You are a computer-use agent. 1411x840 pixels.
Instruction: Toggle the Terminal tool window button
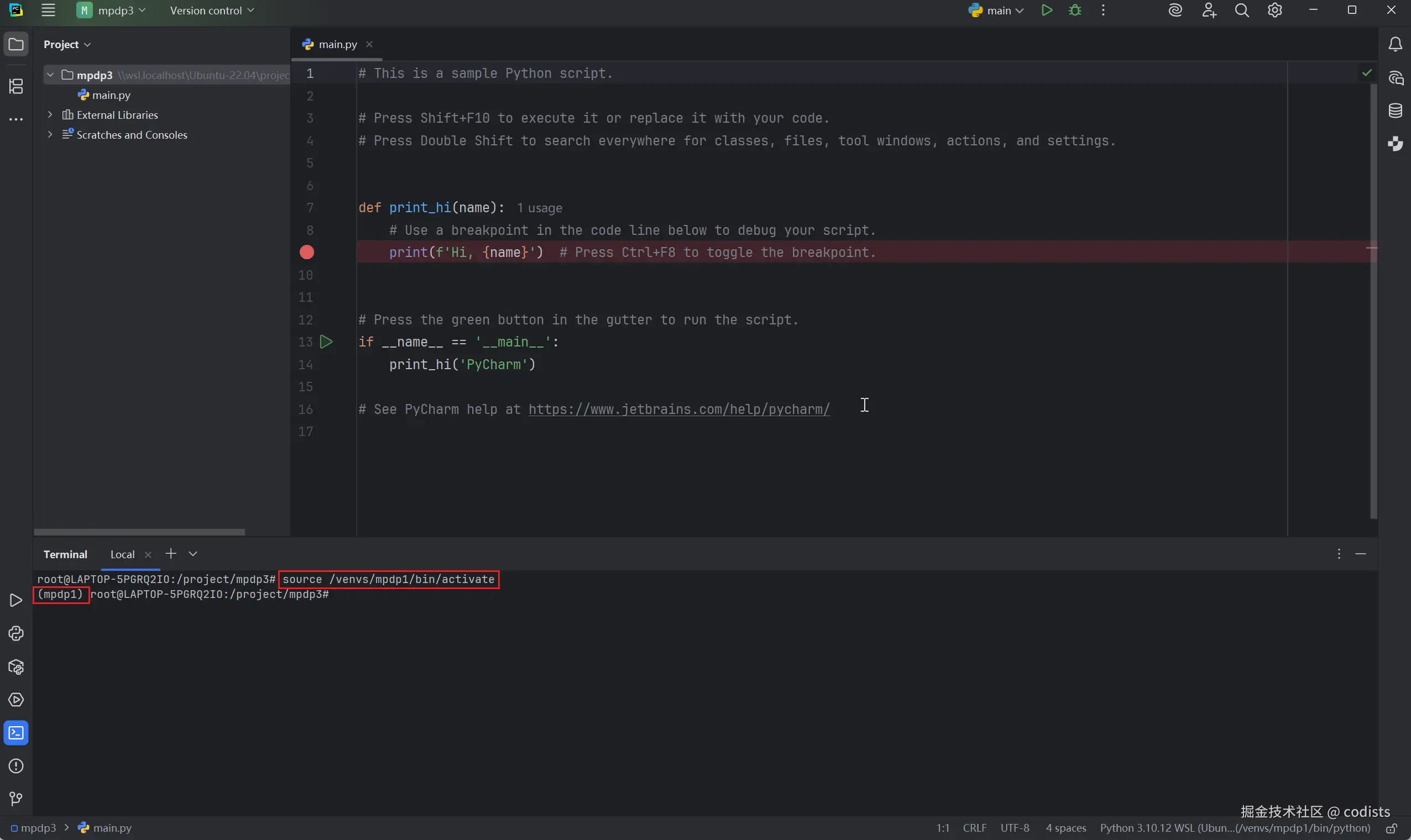(x=16, y=733)
